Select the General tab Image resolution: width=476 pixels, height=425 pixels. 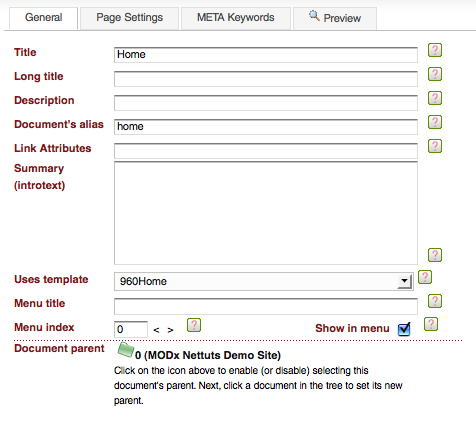click(x=44, y=18)
